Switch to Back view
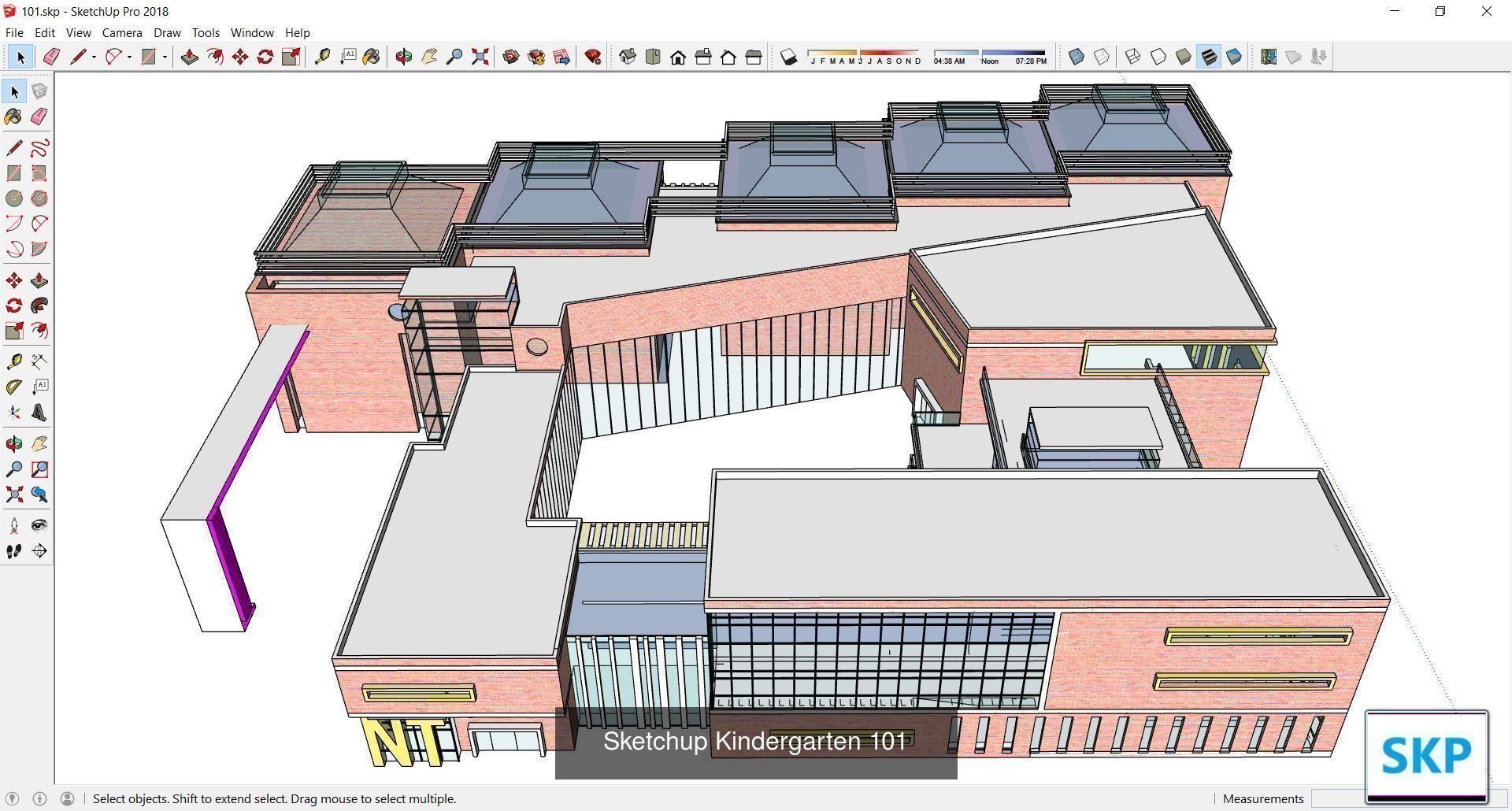Viewport: 1512px width, 811px height. (728, 57)
